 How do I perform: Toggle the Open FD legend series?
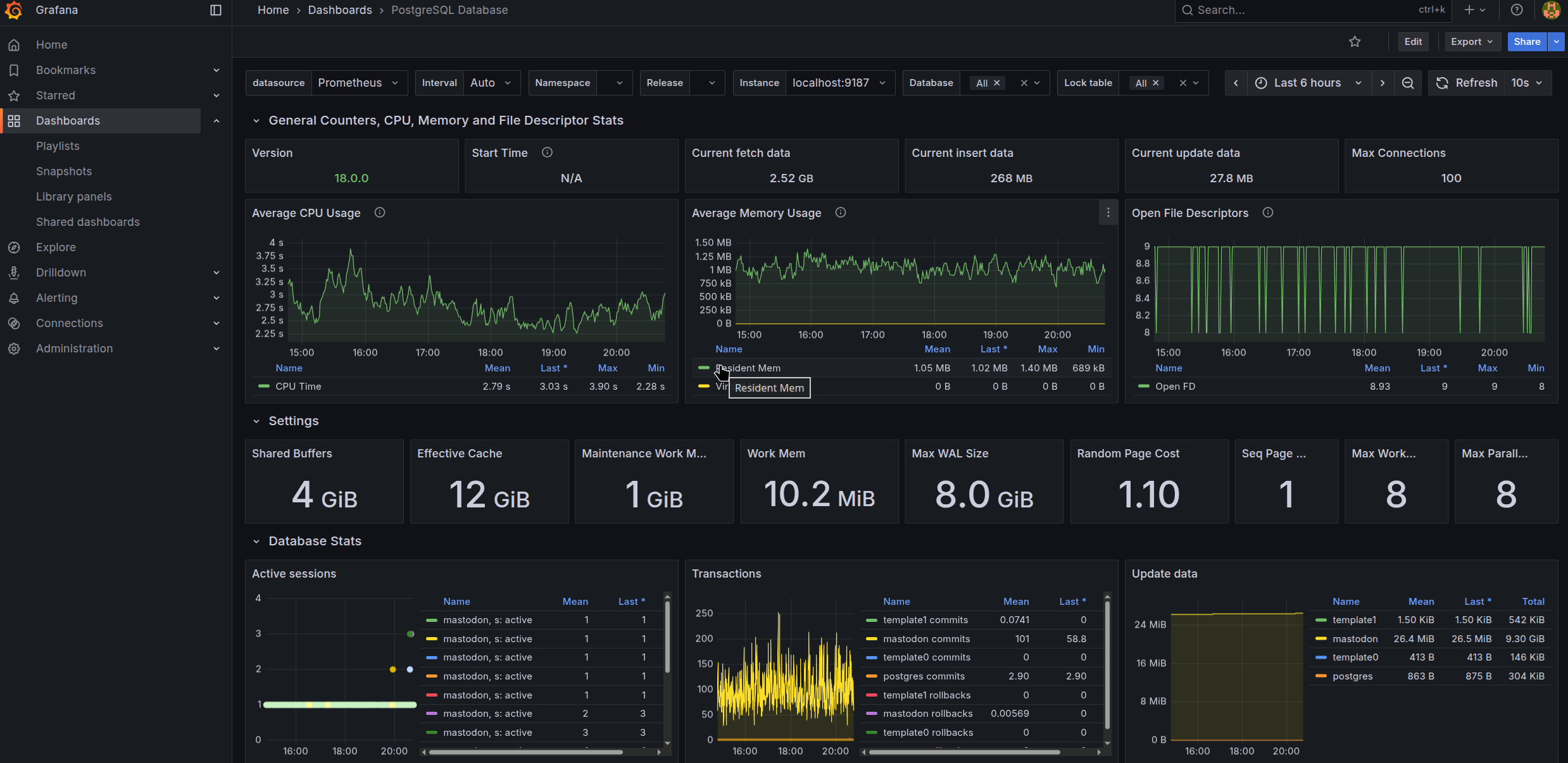point(1175,387)
